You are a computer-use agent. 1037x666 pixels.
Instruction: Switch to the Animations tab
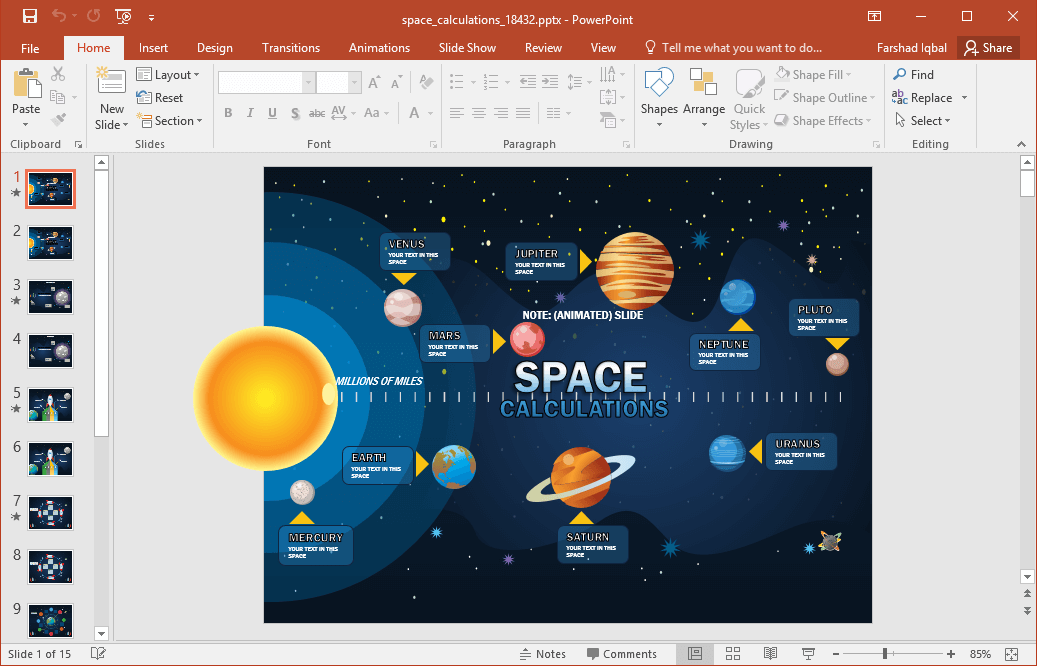(x=380, y=48)
